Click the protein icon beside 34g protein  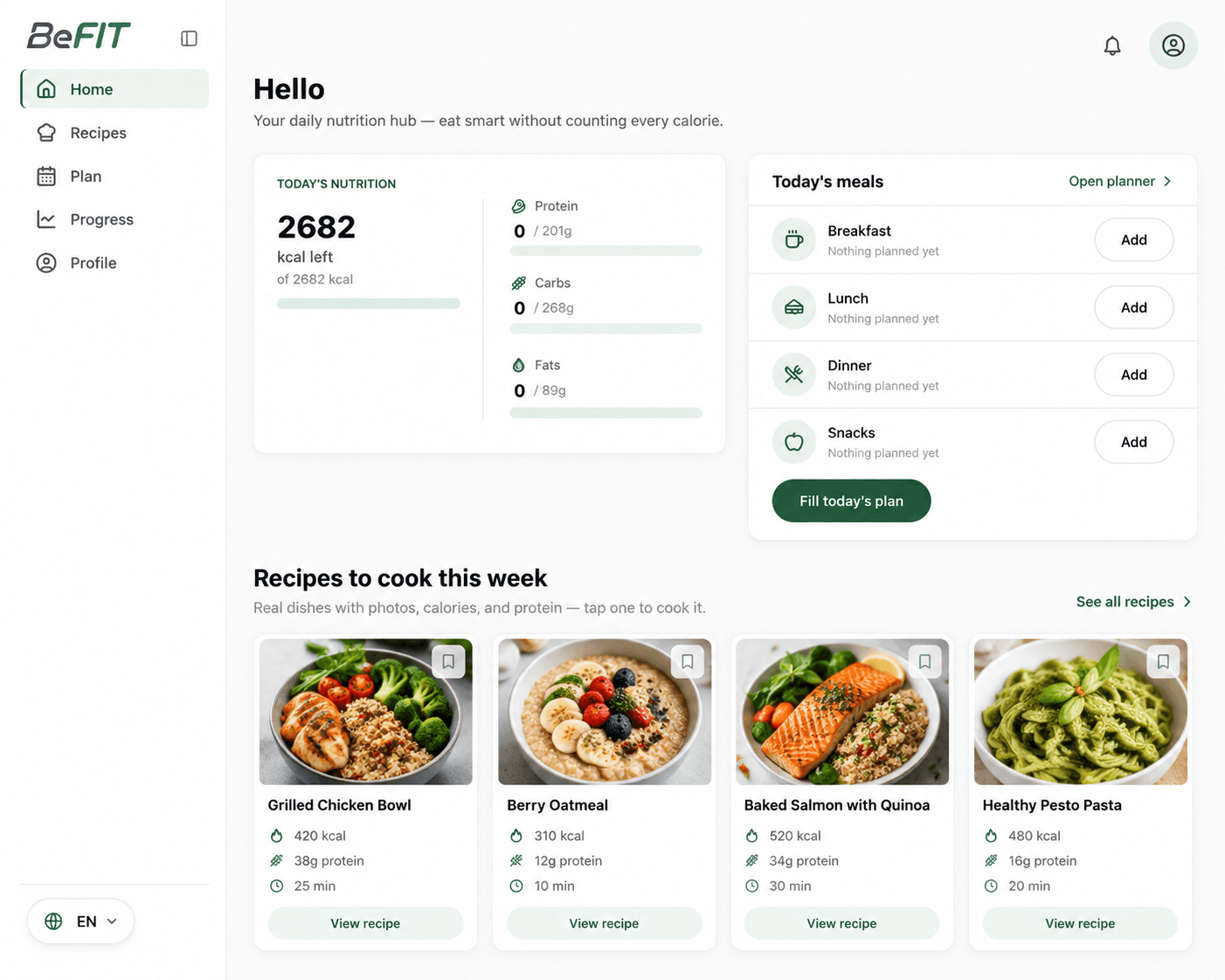752,861
